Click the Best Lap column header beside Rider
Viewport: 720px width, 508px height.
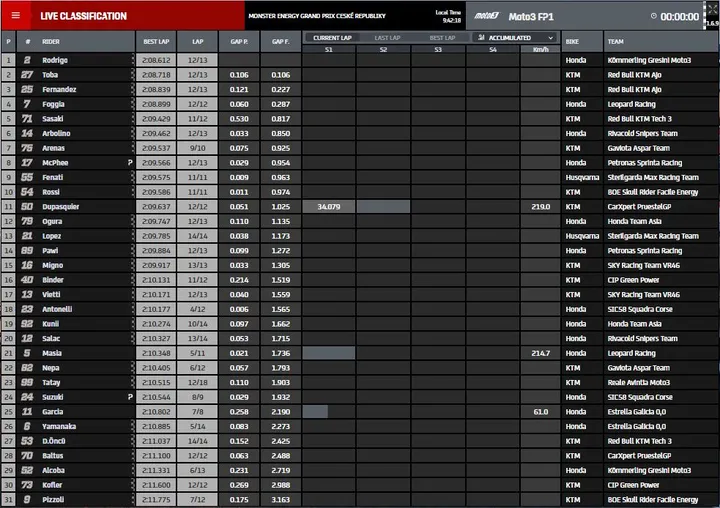(x=156, y=41)
